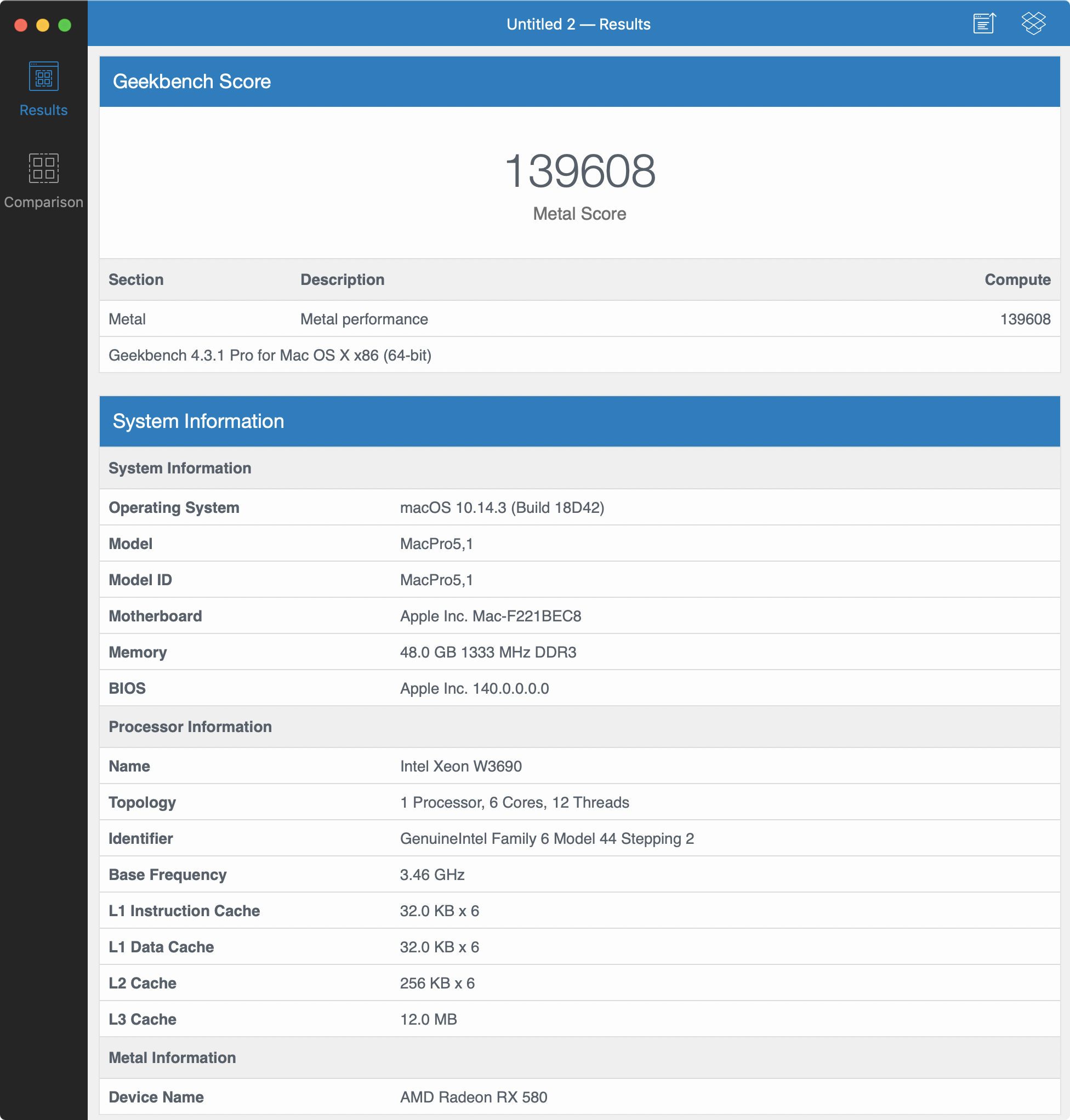Click the Geekbench Score section header
The width and height of the screenshot is (1070, 1120).
192,82
